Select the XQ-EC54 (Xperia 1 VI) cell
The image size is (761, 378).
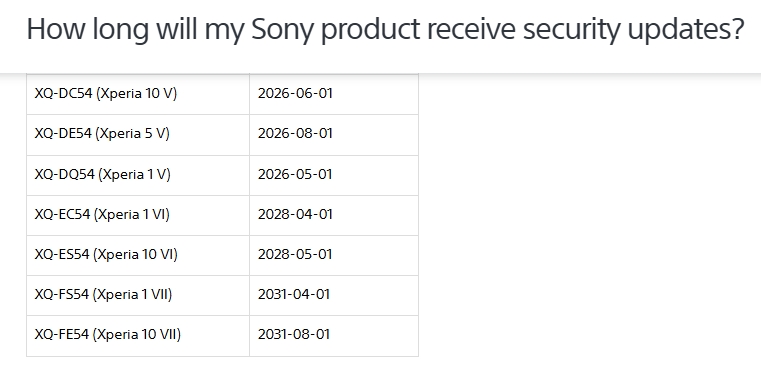click(138, 215)
